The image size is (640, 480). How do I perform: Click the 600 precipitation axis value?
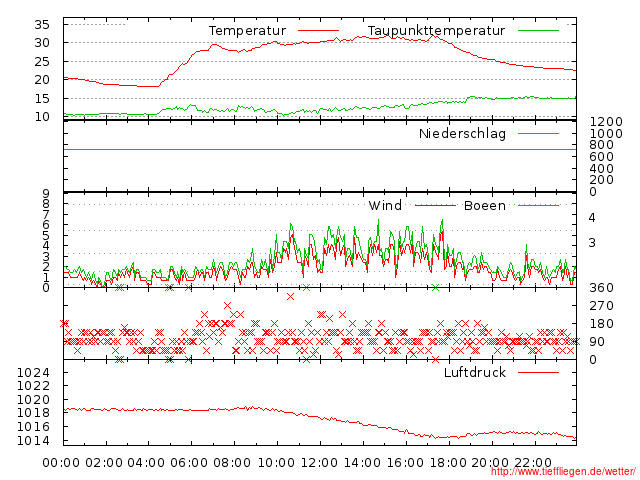(x=602, y=156)
